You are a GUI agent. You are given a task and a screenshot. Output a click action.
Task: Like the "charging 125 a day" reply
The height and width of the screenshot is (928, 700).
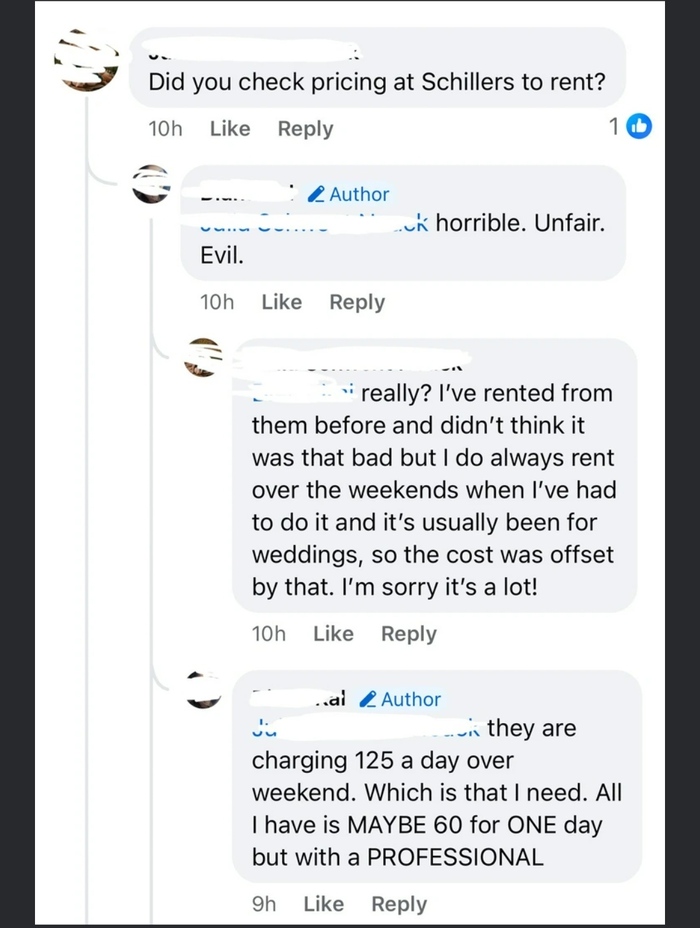pyautogui.click(x=323, y=904)
